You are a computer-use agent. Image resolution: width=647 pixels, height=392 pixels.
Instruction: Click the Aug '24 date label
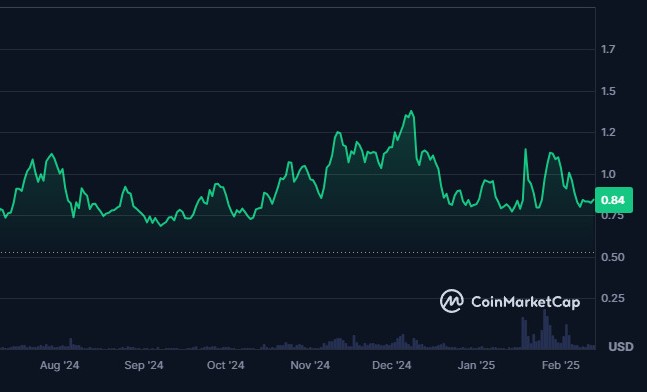click(59, 365)
